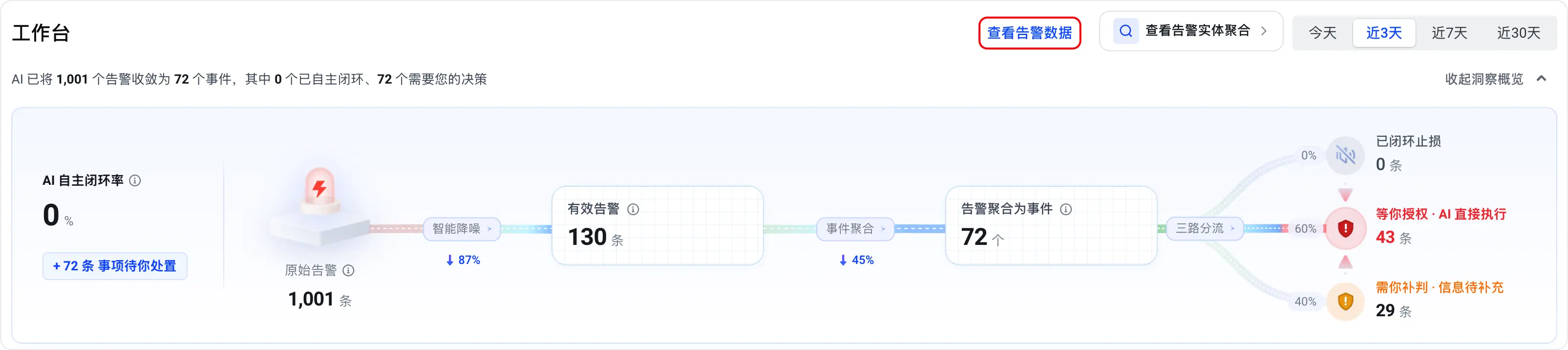Viewport: 1568px width, 350px height.
Task: Expand the 三路分流 stage tag
Action: [1205, 228]
